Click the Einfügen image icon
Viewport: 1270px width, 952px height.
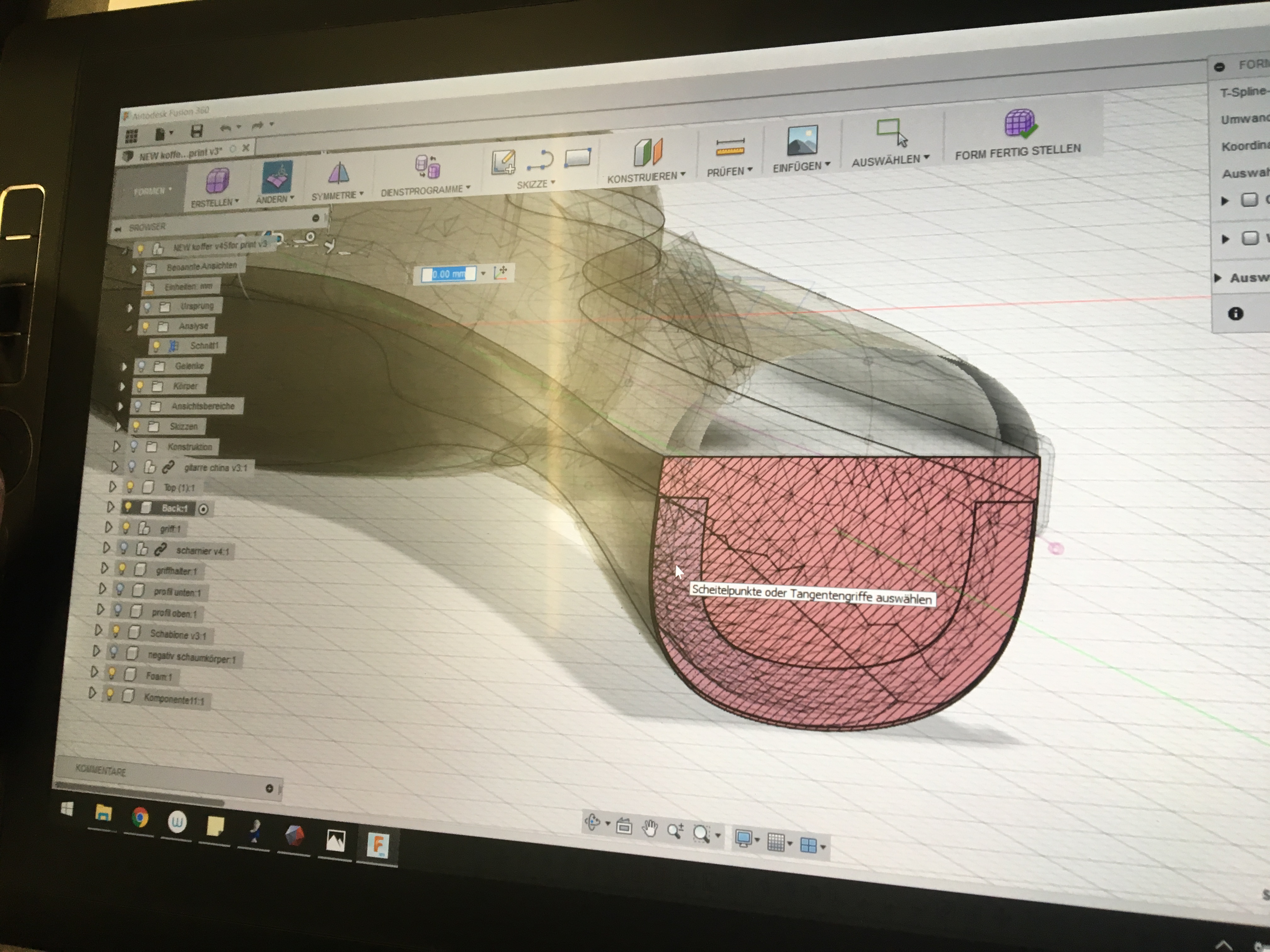[x=802, y=141]
